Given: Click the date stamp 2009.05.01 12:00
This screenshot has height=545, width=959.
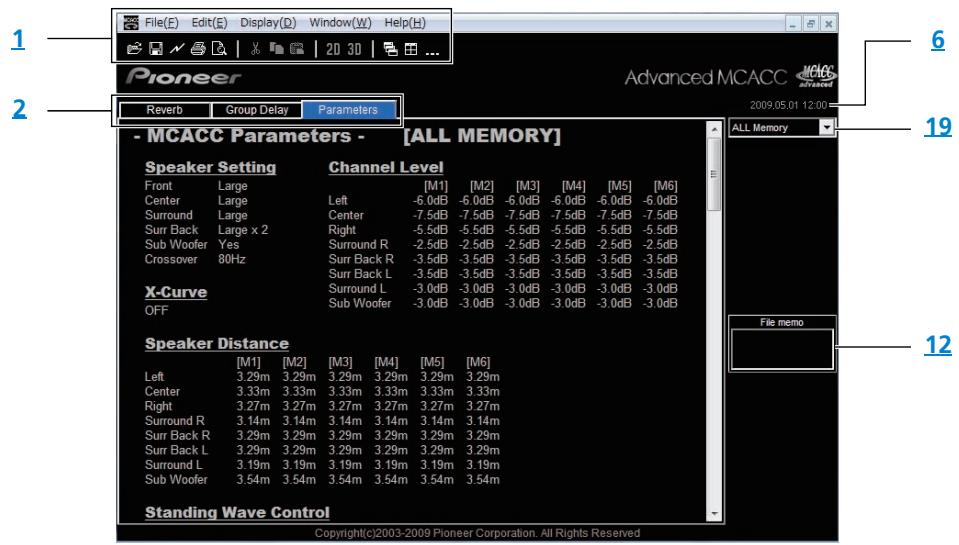Looking at the screenshot, I should click(788, 105).
